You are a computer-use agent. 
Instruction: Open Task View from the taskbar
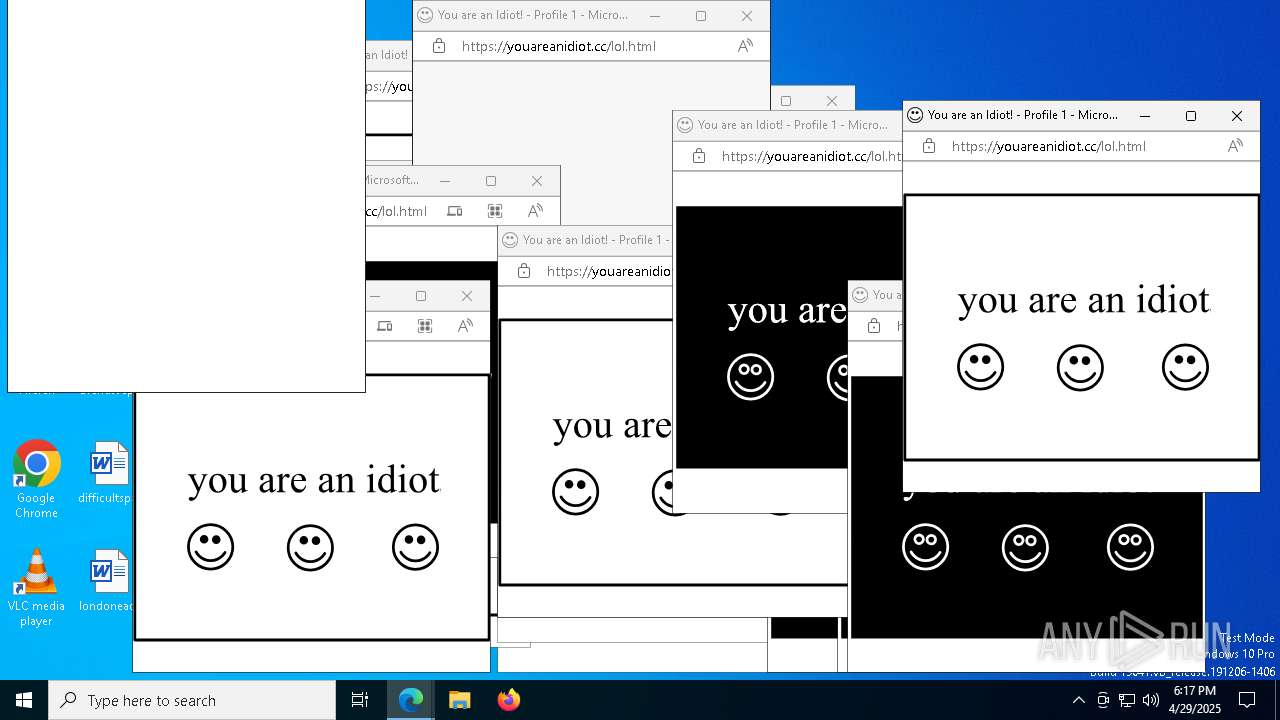pyautogui.click(x=360, y=700)
